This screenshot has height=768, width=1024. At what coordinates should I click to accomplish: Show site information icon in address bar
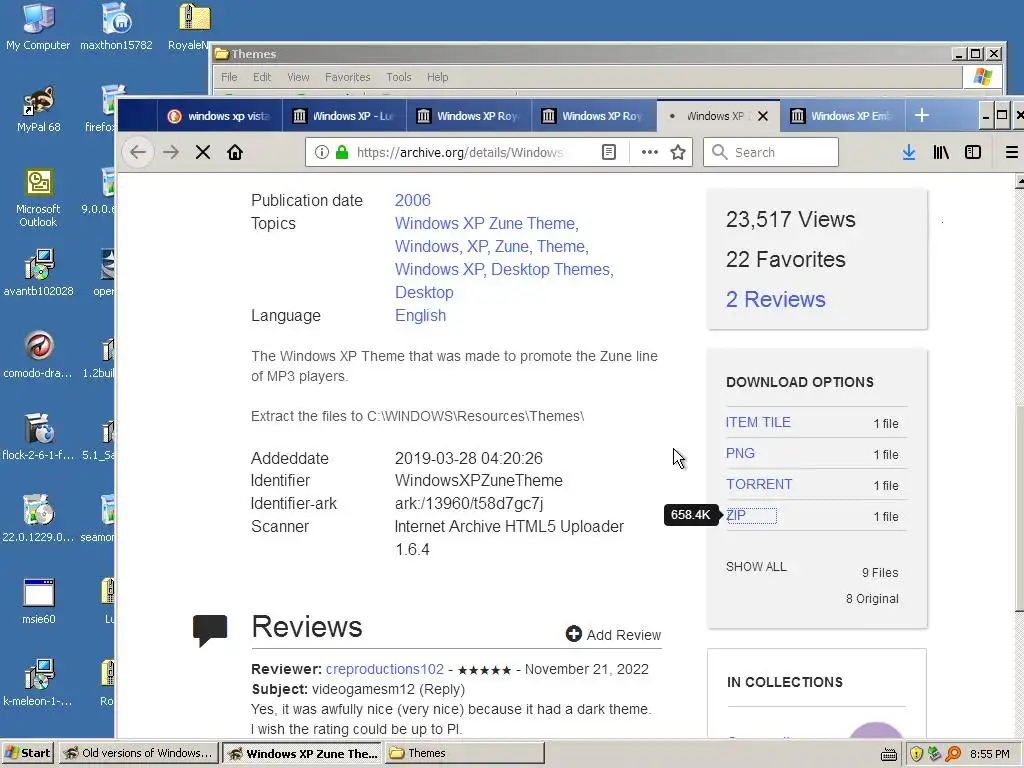click(x=321, y=152)
